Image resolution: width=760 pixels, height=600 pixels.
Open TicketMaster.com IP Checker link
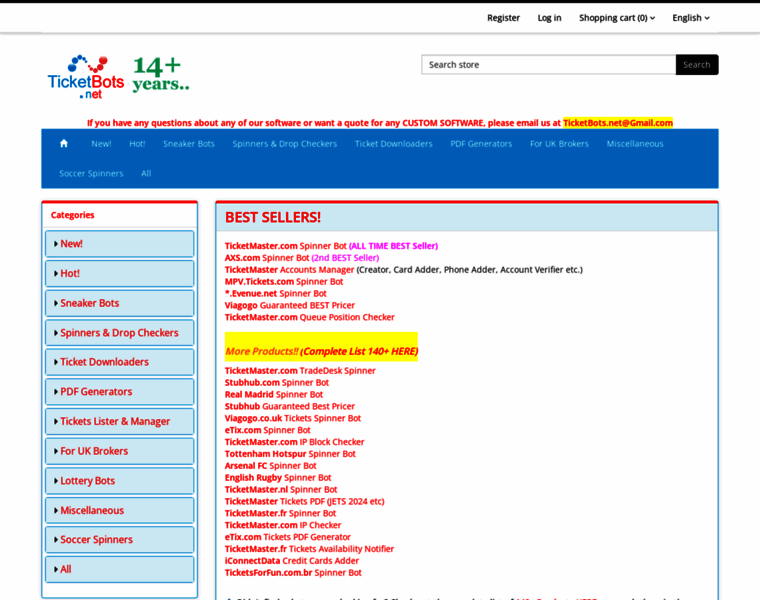tap(283, 525)
